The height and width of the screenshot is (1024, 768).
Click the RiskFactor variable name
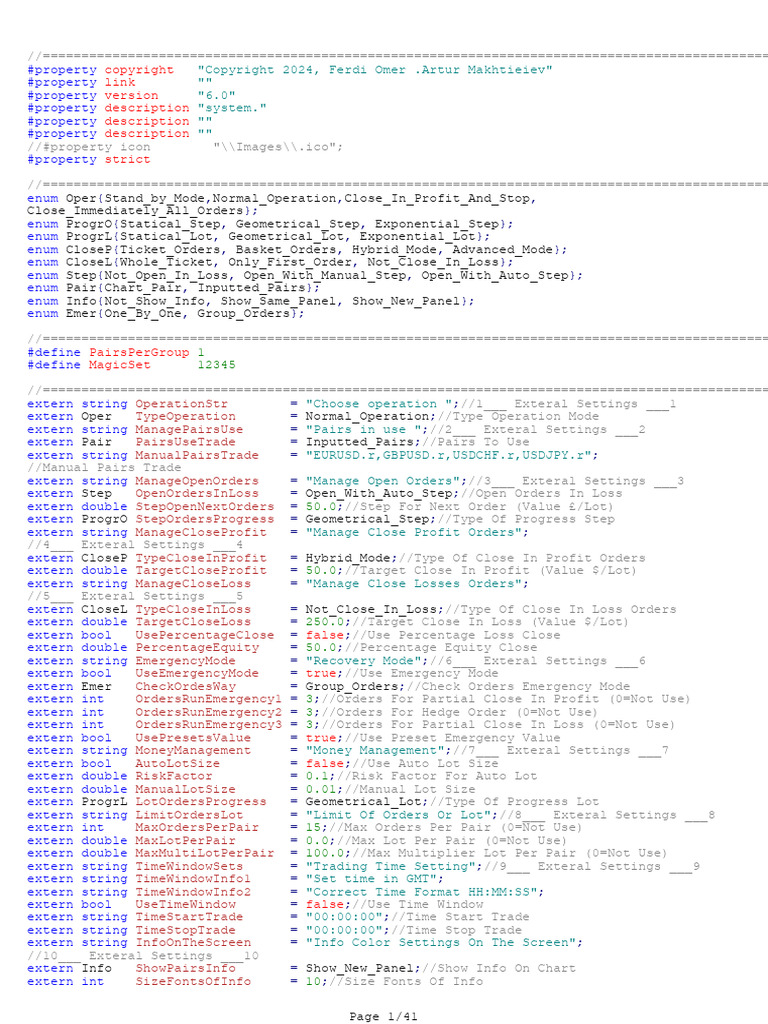(174, 776)
